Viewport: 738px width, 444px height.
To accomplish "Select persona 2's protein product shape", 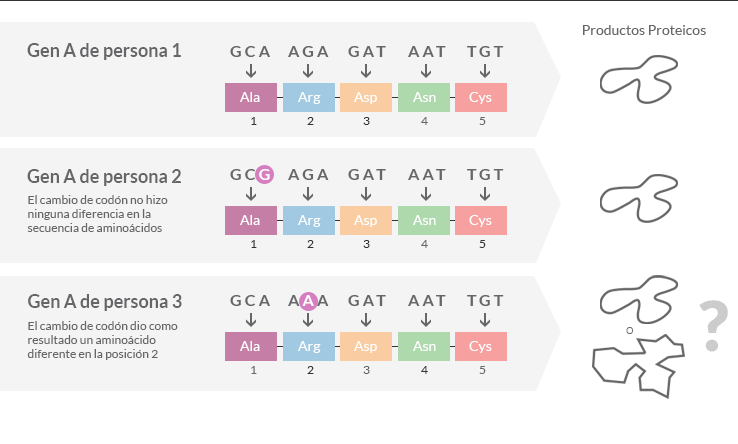I will click(x=639, y=198).
